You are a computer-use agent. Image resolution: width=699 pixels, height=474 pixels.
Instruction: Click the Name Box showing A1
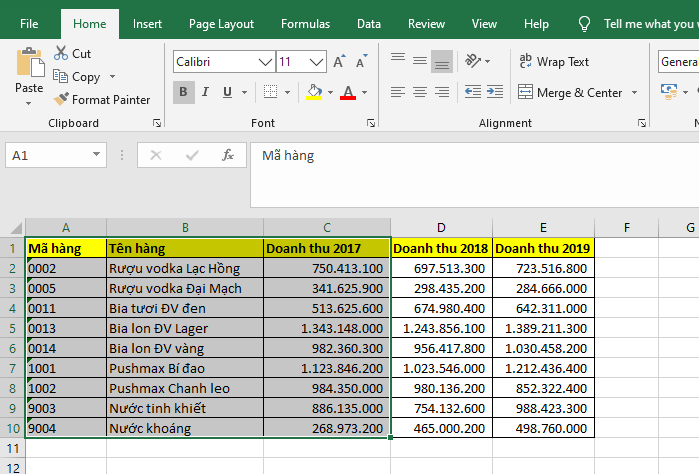[48, 155]
